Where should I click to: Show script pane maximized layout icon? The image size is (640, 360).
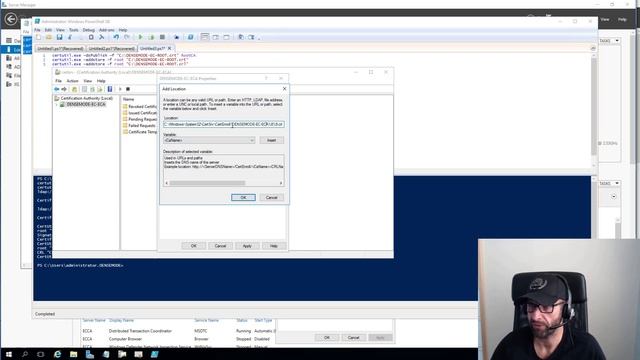226,37
